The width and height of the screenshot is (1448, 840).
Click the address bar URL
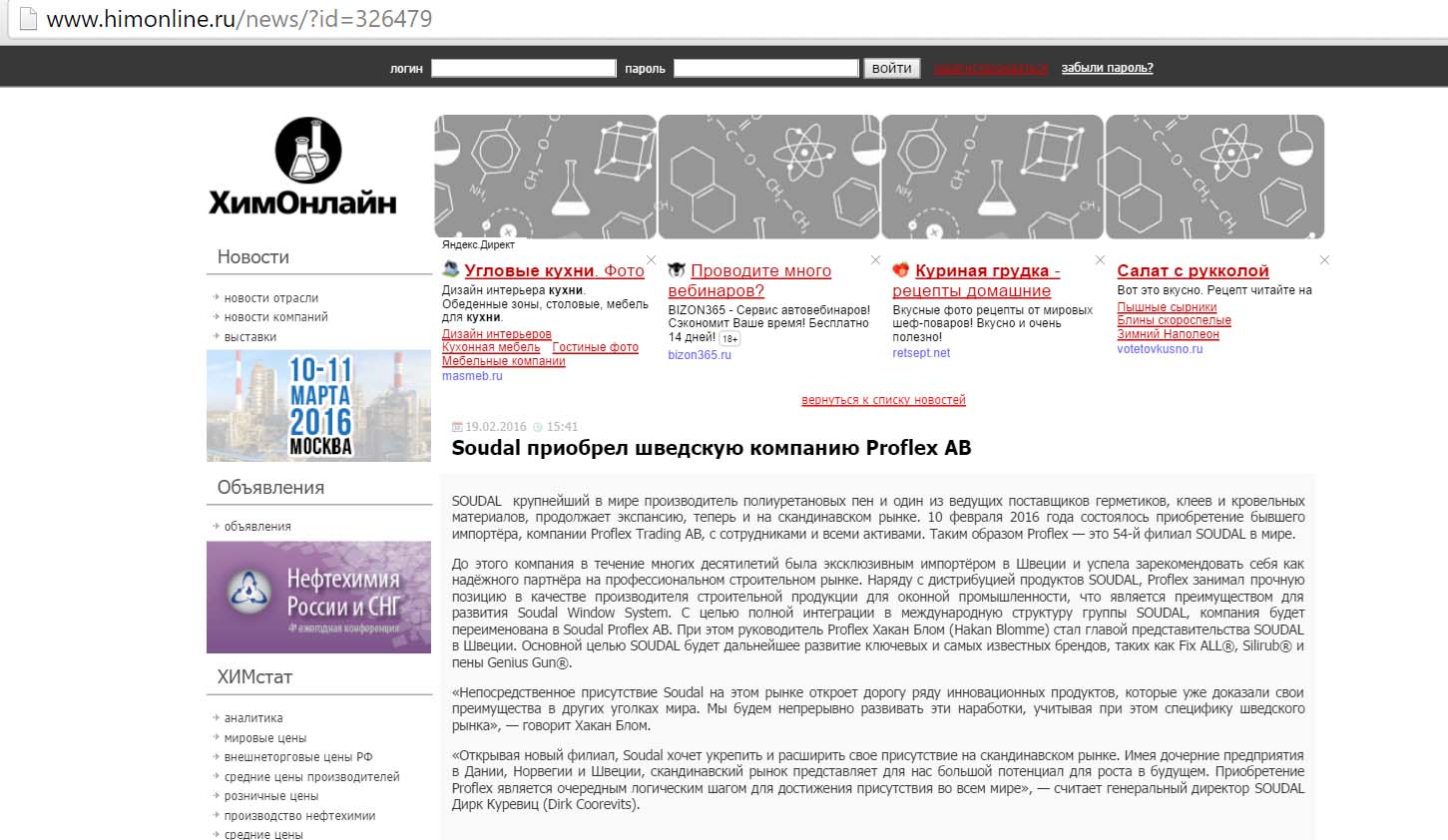tap(240, 19)
